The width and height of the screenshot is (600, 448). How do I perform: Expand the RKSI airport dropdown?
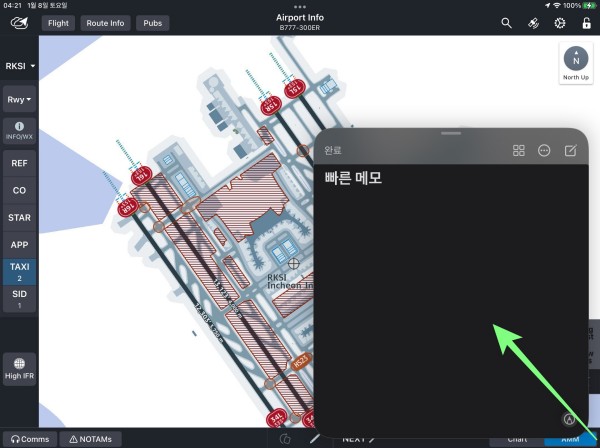click(x=19, y=66)
